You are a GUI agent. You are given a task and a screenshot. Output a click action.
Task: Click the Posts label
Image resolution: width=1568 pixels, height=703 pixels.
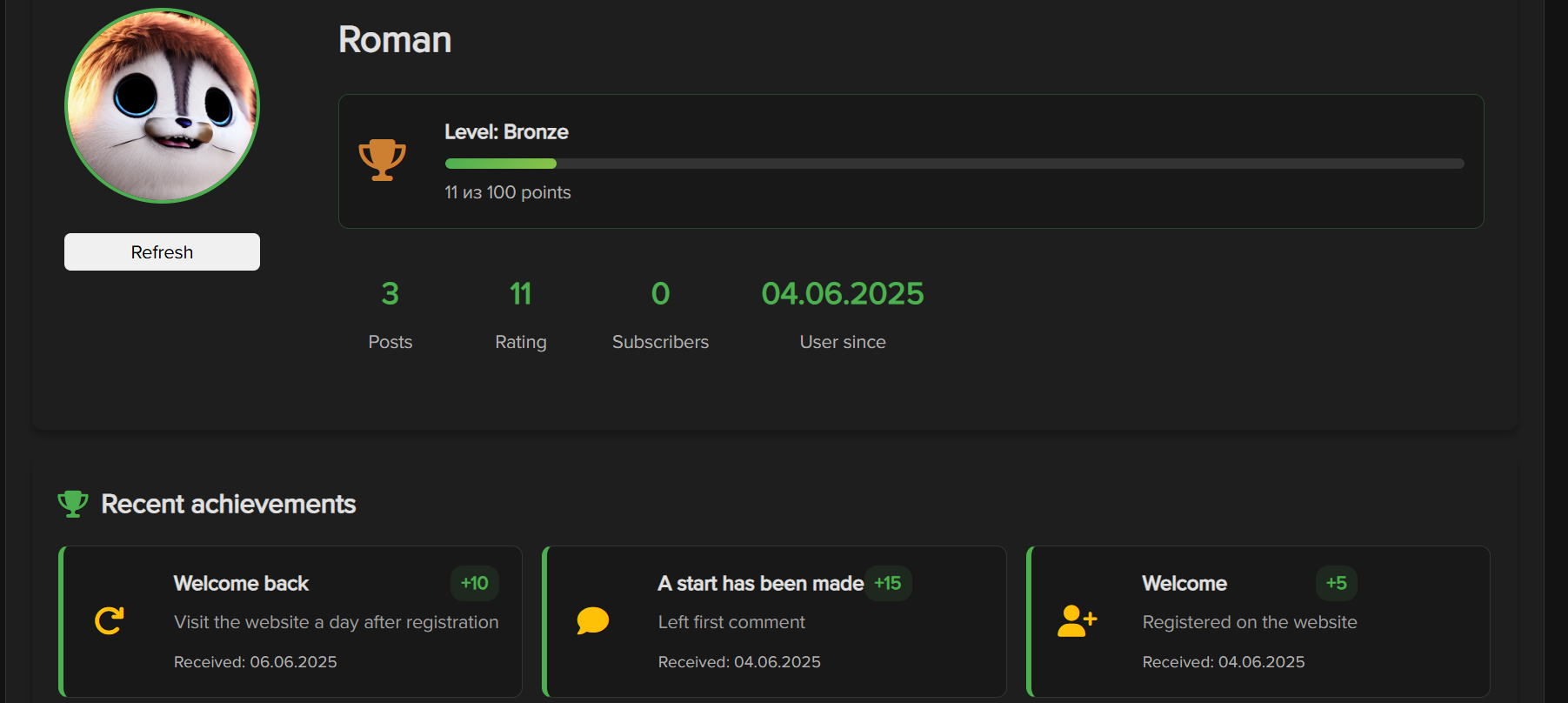pos(390,342)
